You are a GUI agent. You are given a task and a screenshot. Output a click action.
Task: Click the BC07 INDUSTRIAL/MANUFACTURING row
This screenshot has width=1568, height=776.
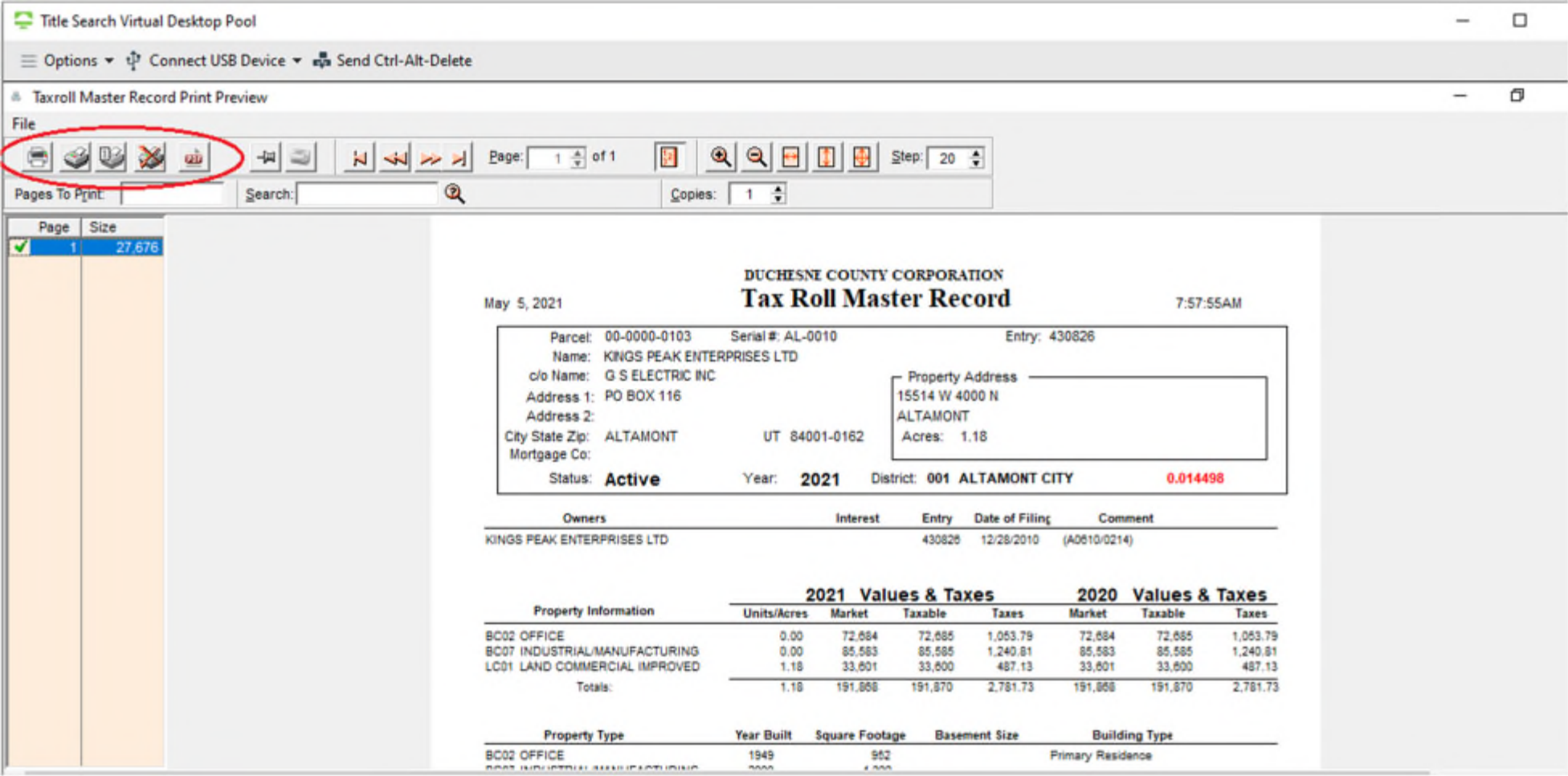(x=881, y=651)
